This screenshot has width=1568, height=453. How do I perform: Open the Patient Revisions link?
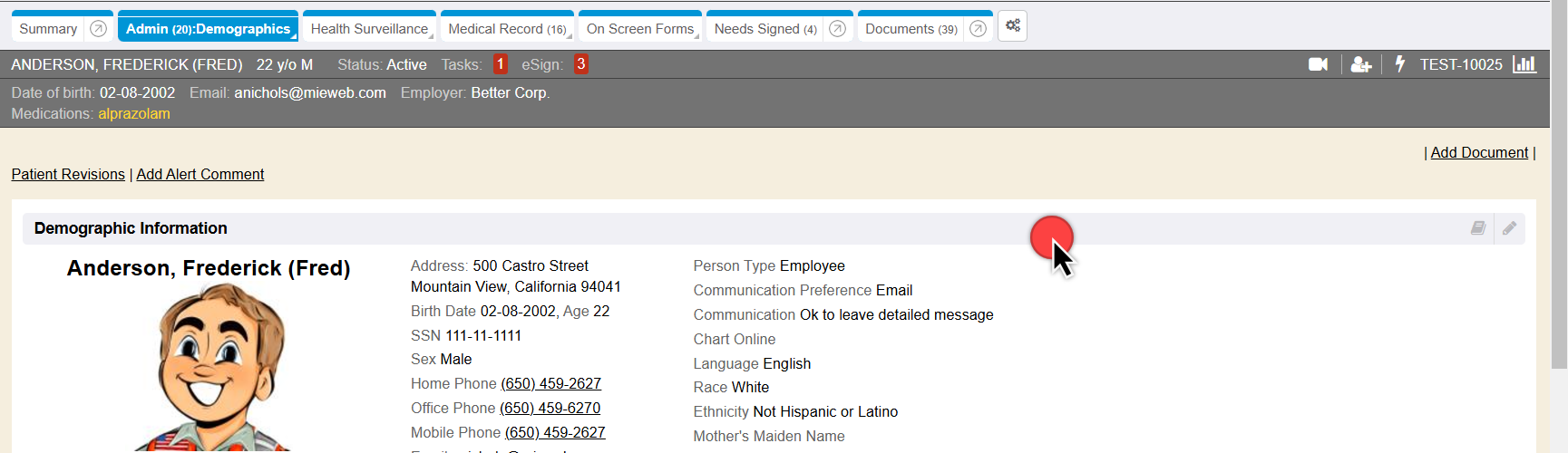68,174
